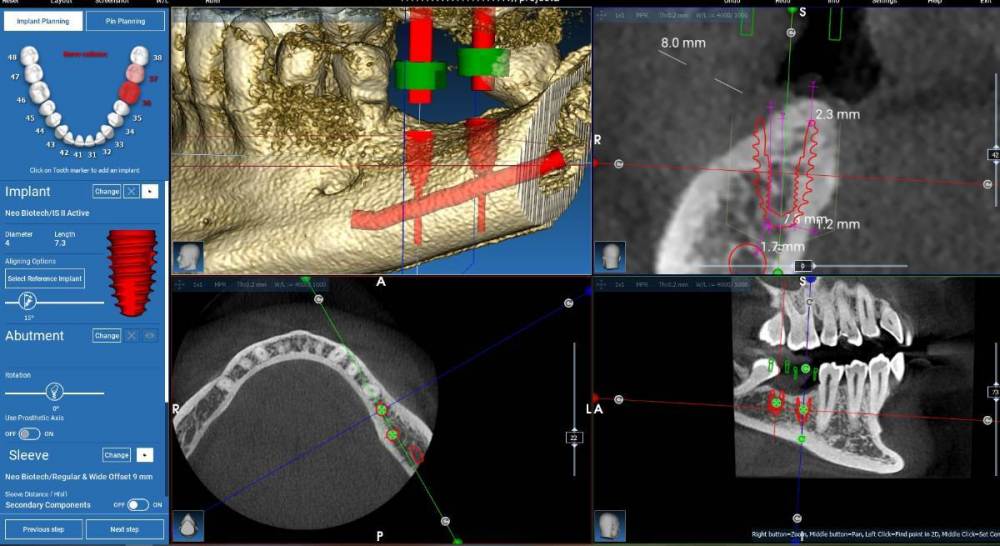Click head orientation icon in sagittal panoramic view
The width and height of the screenshot is (1000, 546).
tap(610, 525)
